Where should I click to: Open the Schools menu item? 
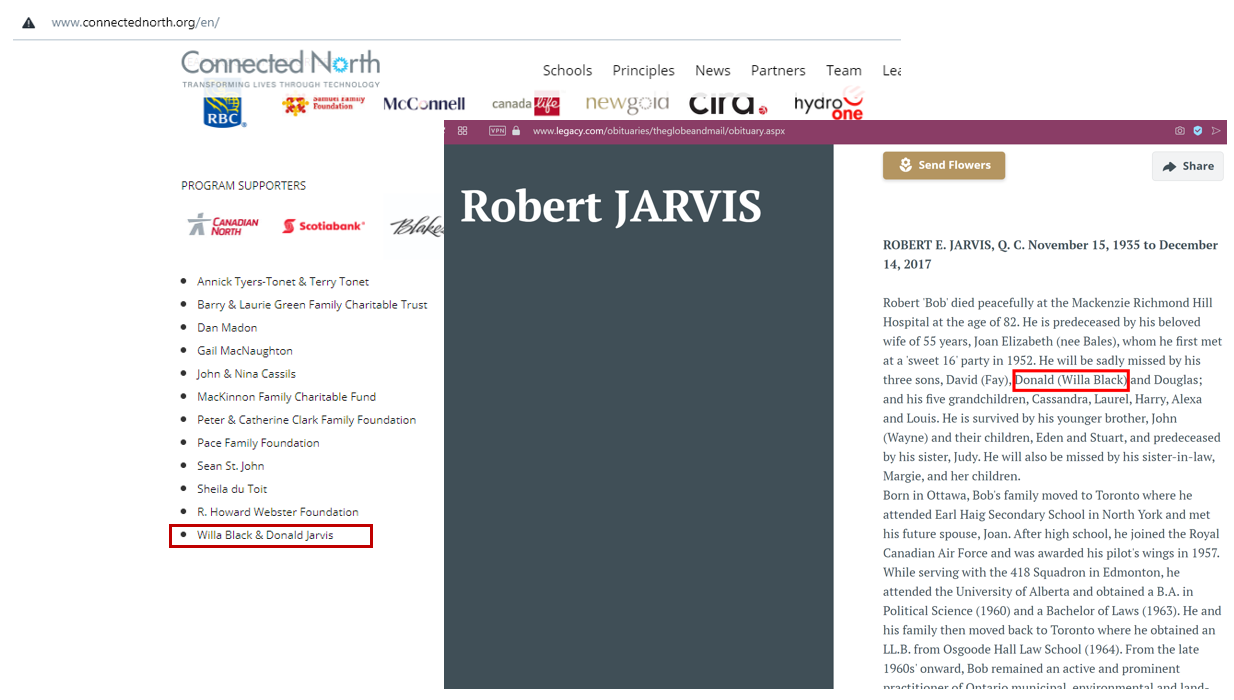click(567, 70)
